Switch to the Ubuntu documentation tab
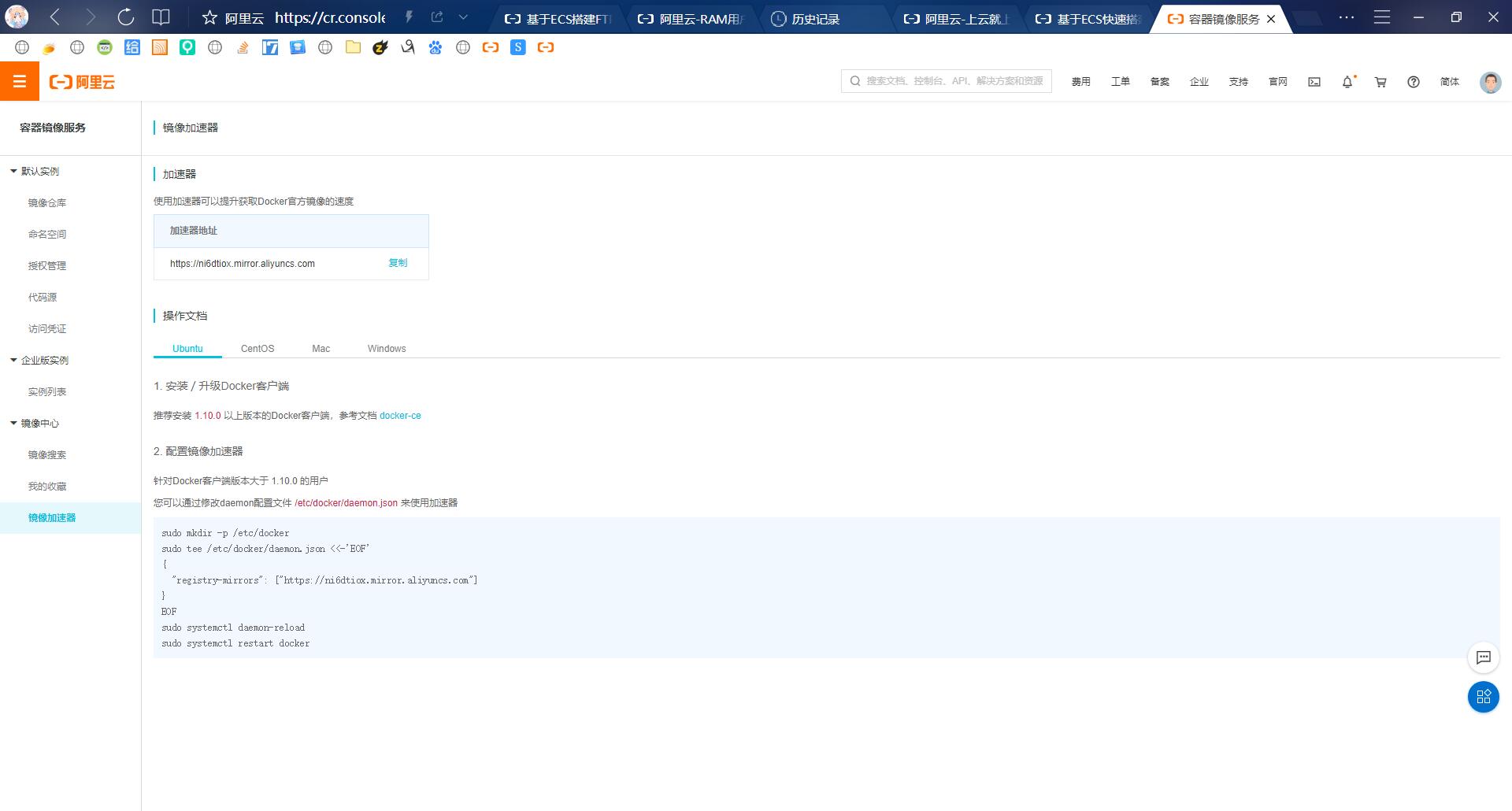The width and height of the screenshot is (1512, 811). pos(187,348)
